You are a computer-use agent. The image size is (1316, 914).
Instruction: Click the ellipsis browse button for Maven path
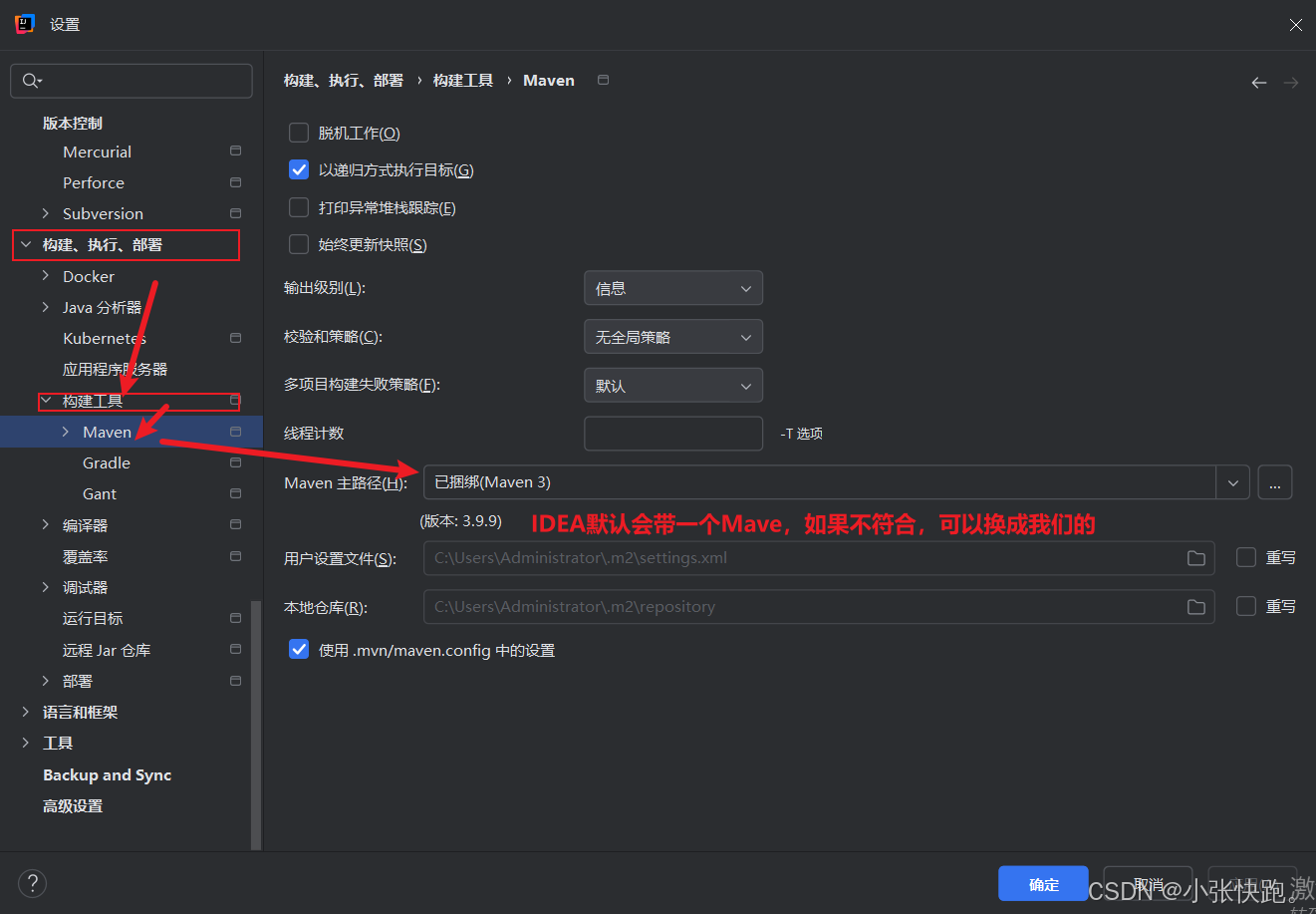click(x=1275, y=482)
